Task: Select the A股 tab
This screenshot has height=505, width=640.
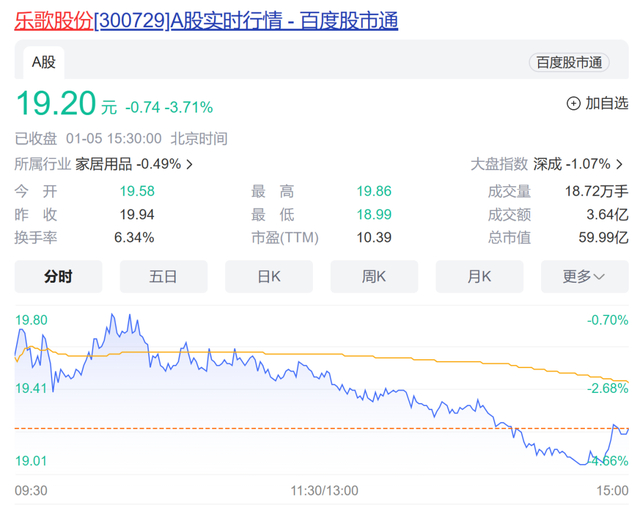Action: coord(44,62)
